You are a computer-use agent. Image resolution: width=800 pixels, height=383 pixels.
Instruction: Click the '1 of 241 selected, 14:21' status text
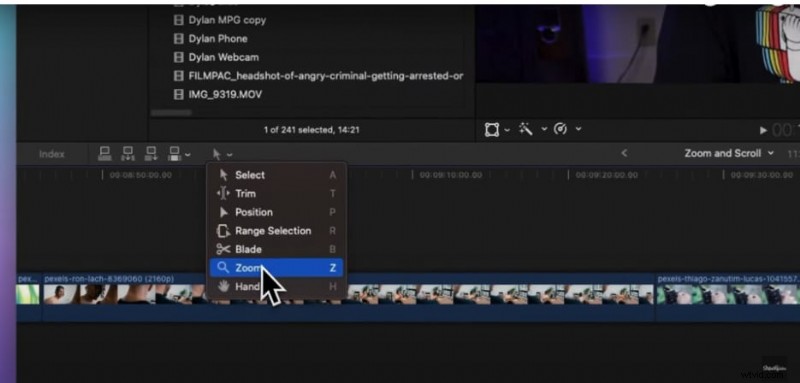311,130
